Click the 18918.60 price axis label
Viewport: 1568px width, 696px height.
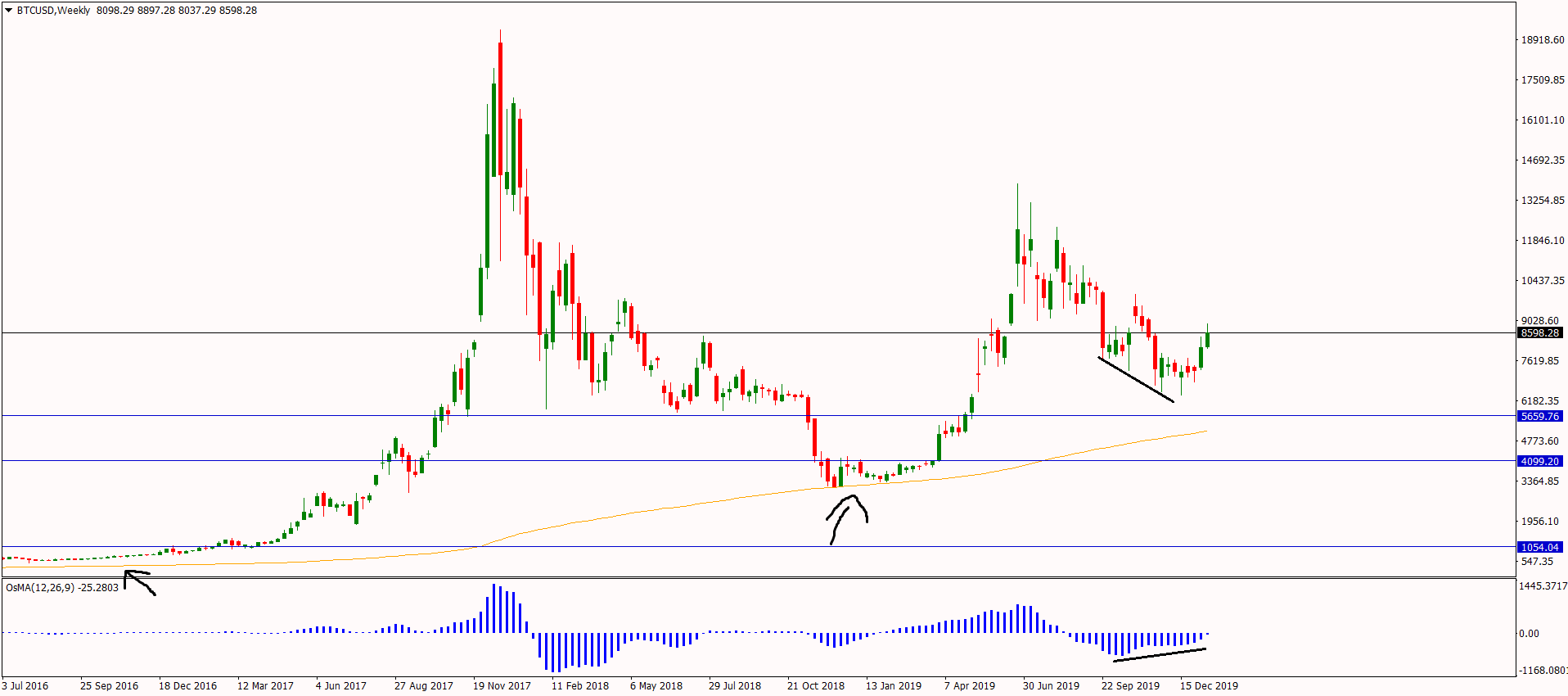[1543, 39]
